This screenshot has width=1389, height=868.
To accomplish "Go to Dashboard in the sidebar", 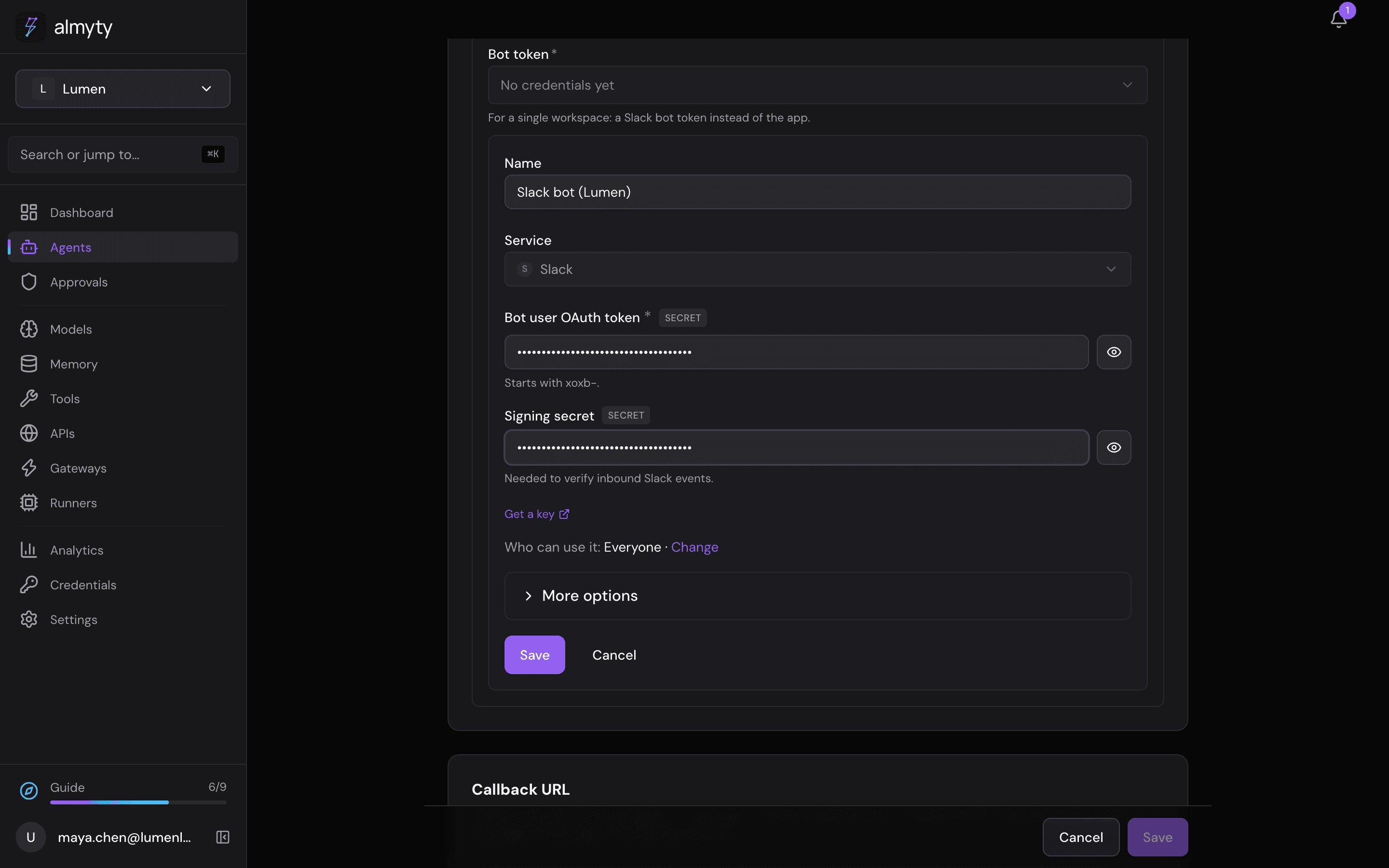I will (123, 212).
